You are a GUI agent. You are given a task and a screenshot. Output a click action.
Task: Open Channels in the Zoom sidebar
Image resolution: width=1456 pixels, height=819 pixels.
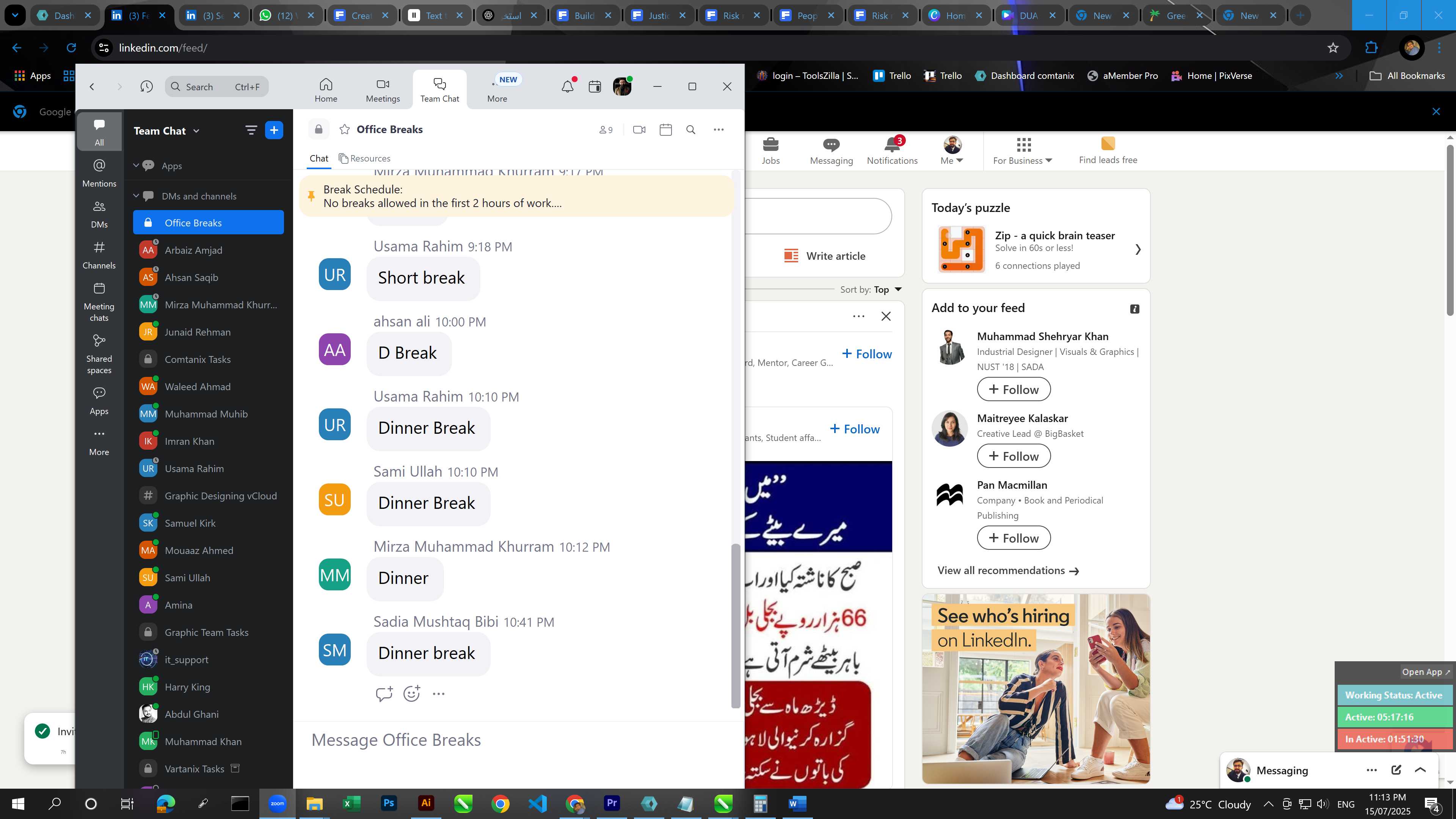pos(99,255)
